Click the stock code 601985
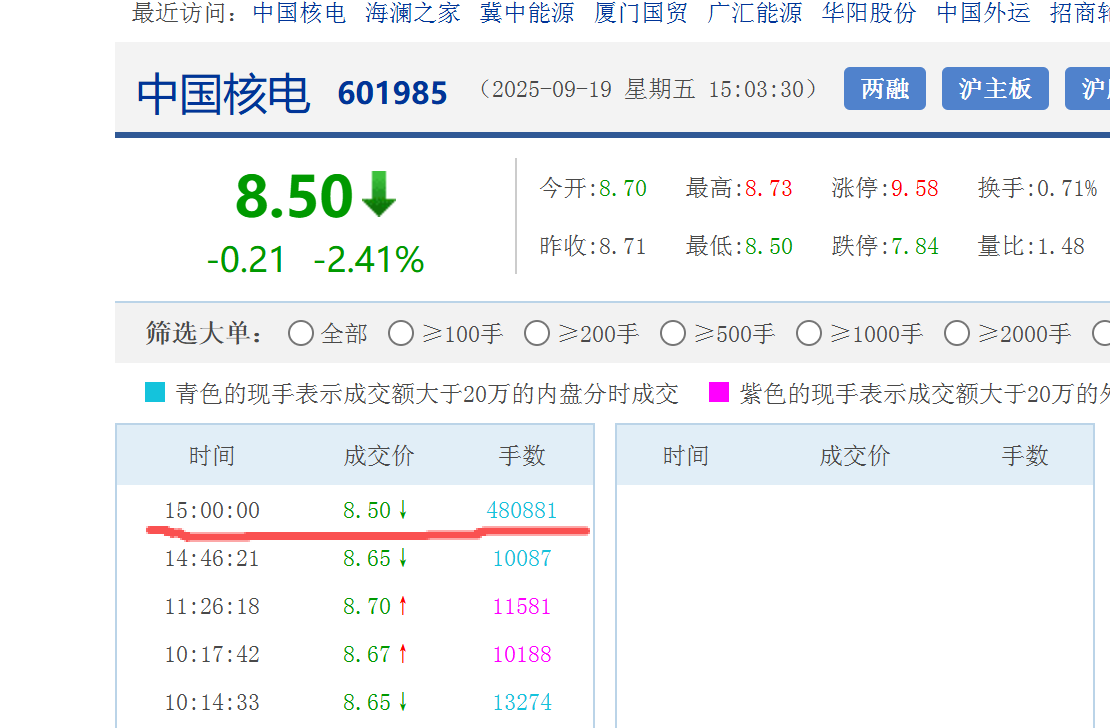Viewport: 1110px width, 728px height. click(x=392, y=93)
